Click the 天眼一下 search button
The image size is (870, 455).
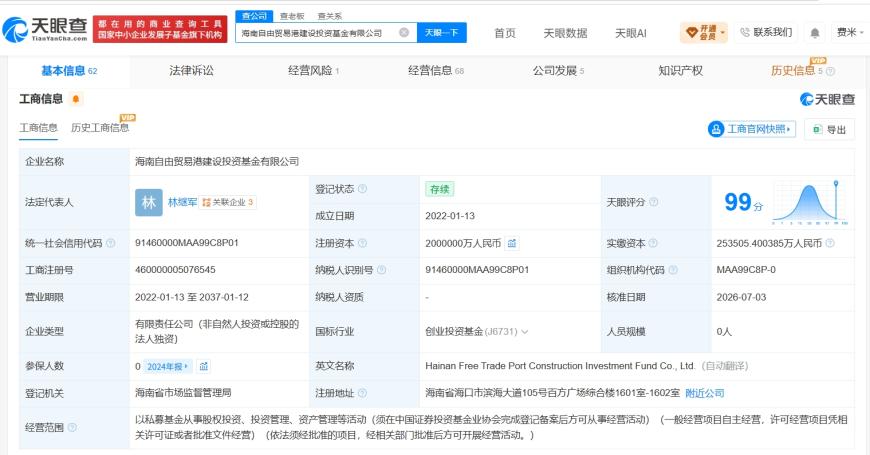(x=442, y=33)
